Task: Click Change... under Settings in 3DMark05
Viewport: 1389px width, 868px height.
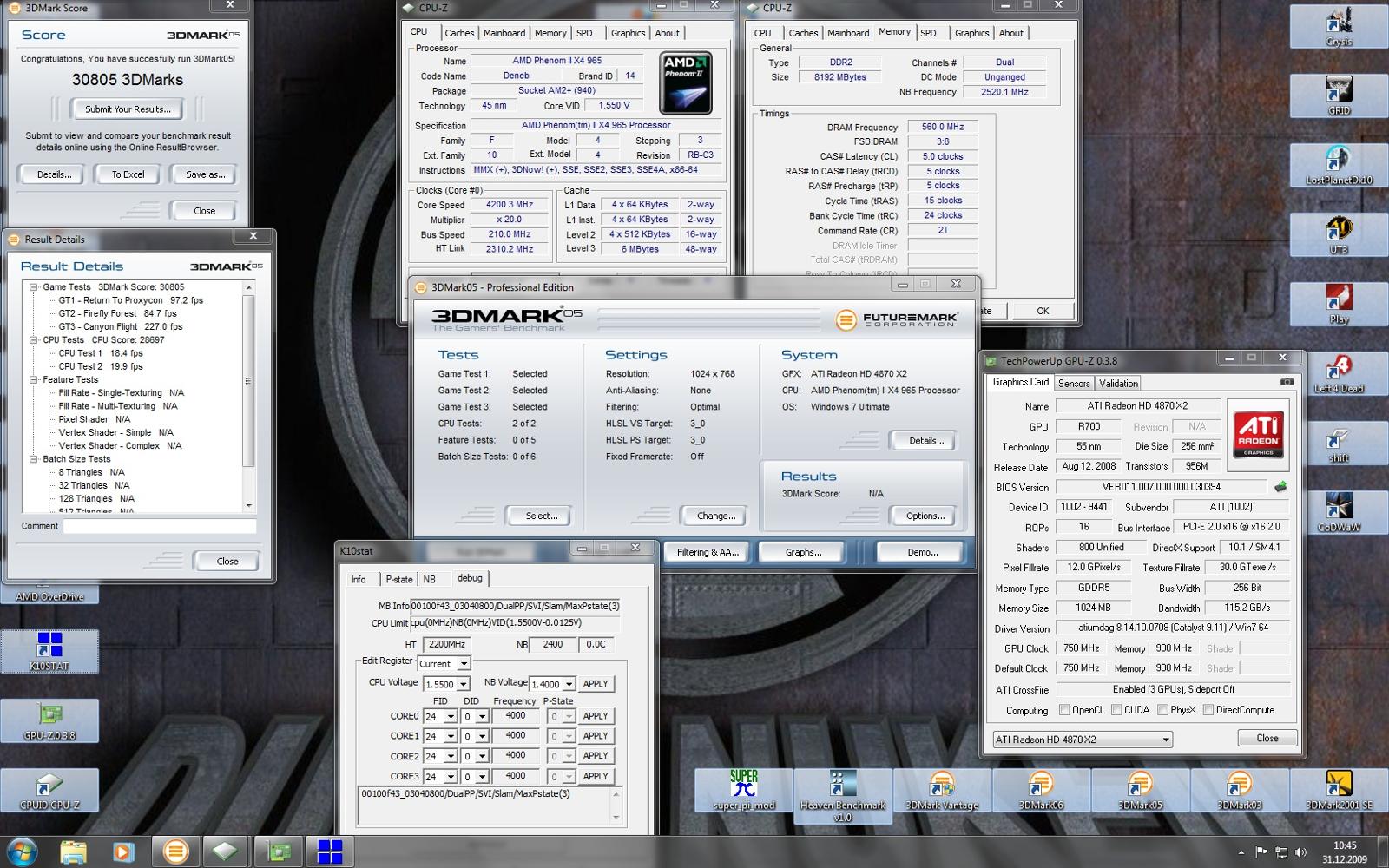Action: 716,516
